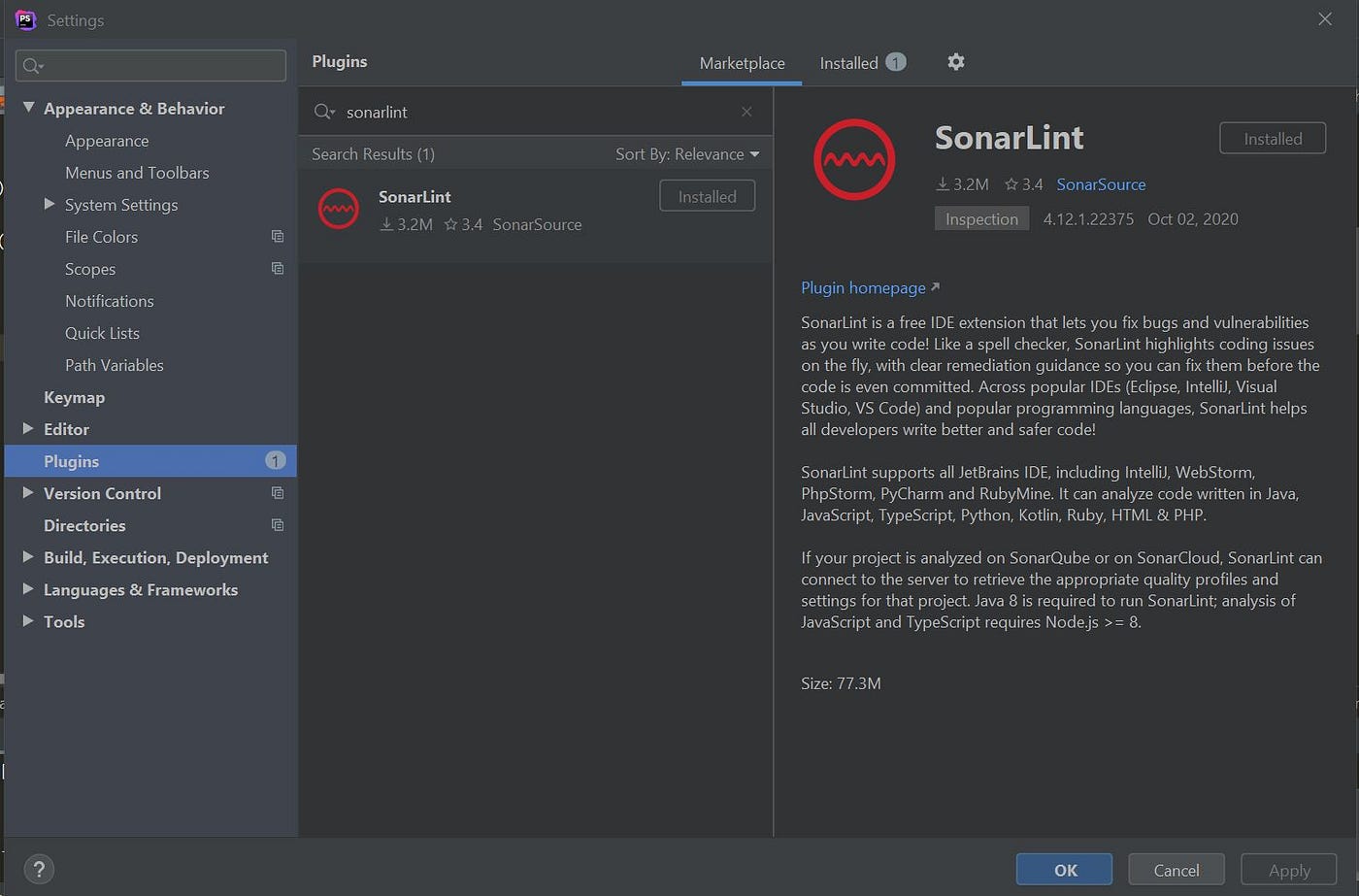Click Installed button in SonarLint result row
The width and height of the screenshot is (1359, 896).
[707, 196]
